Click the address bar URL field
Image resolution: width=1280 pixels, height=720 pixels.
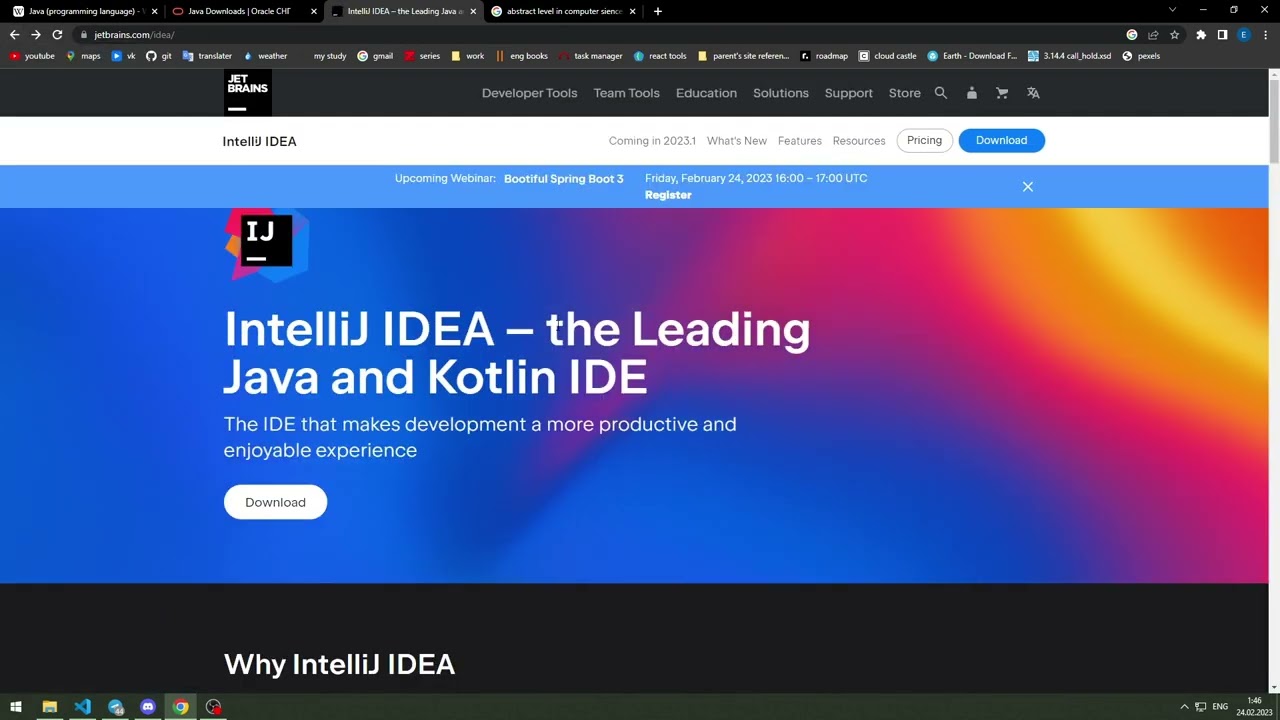(600, 35)
